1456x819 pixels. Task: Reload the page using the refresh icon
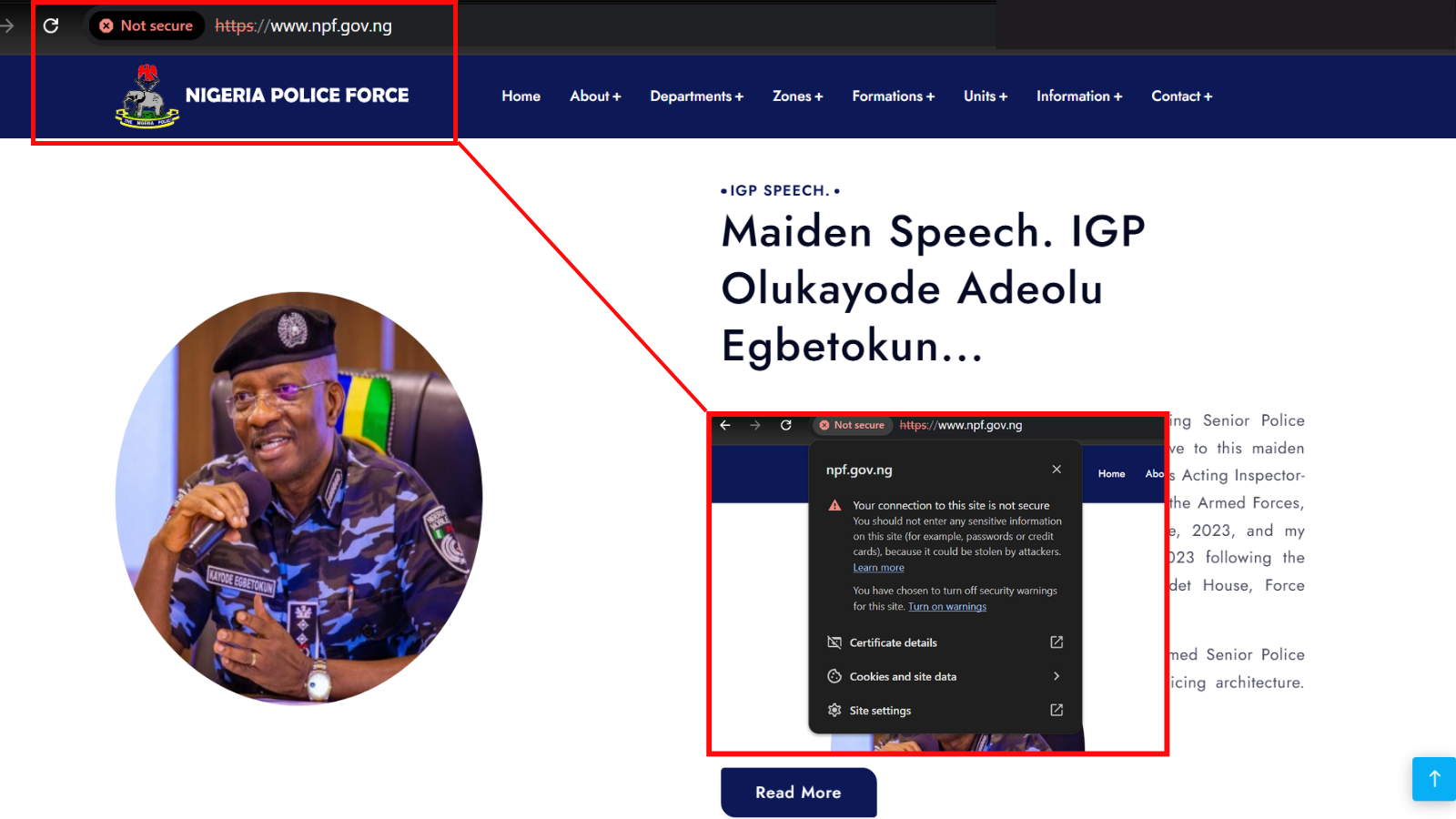point(51,25)
